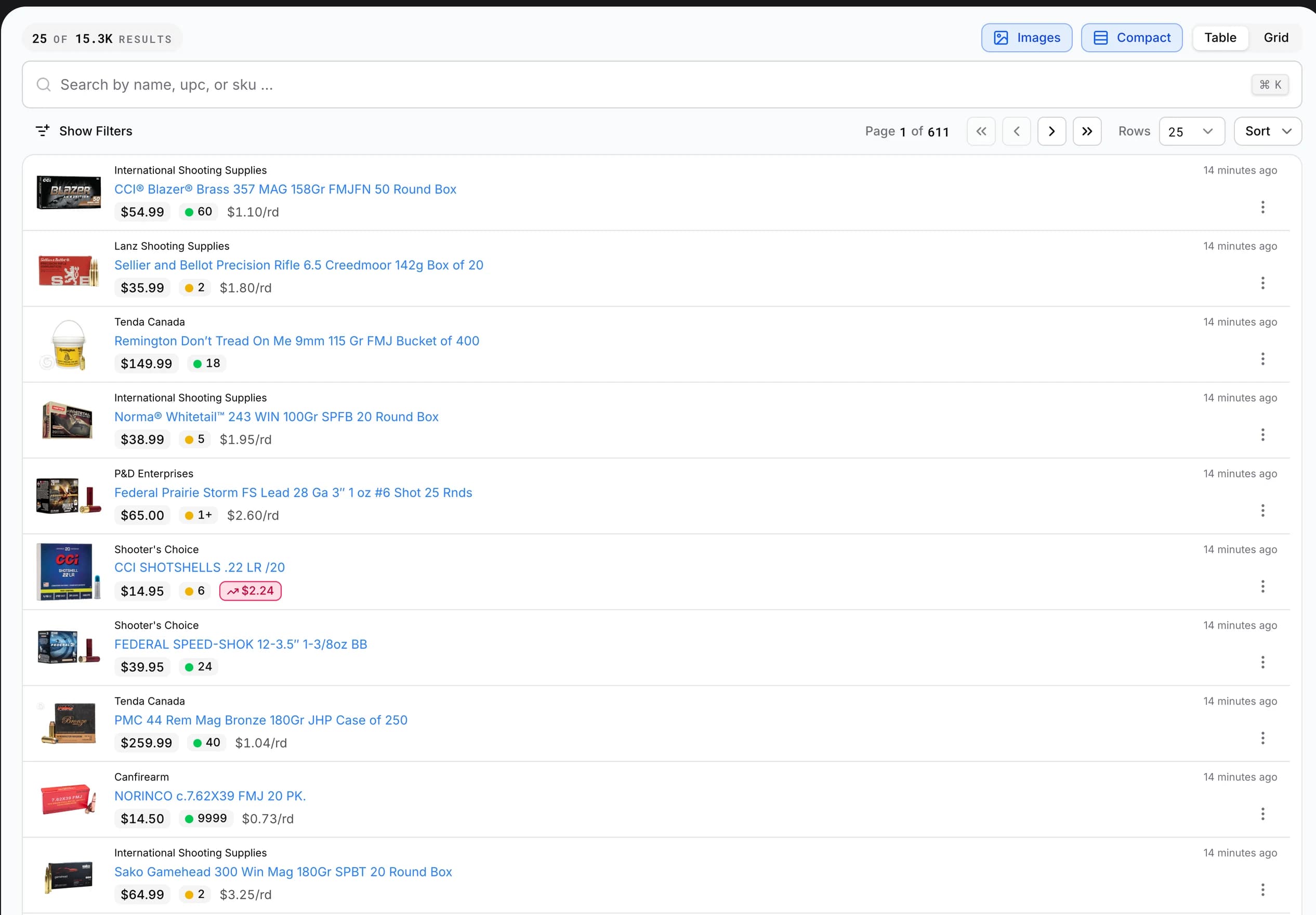The width and height of the screenshot is (1316, 915).
Task: Go to the first page of results
Action: pos(981,131)
